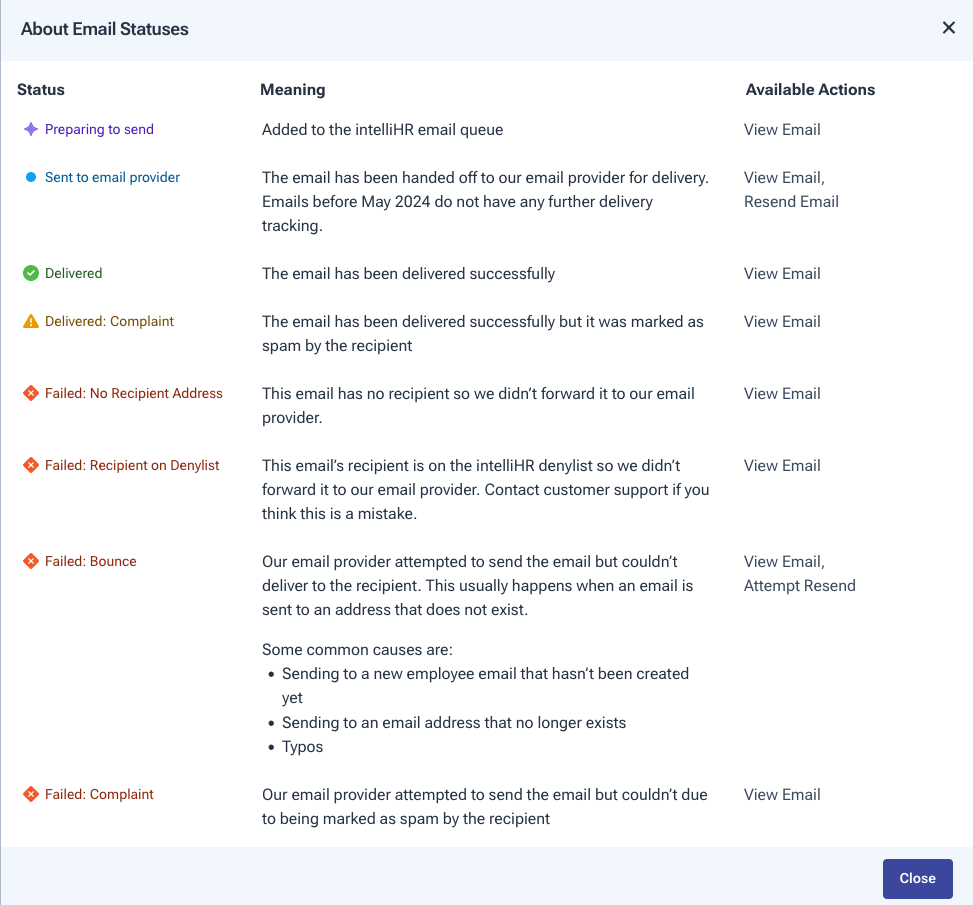973x905 pixels.
Task: Select the Delivered status text
Action: (x=73, y=273)
